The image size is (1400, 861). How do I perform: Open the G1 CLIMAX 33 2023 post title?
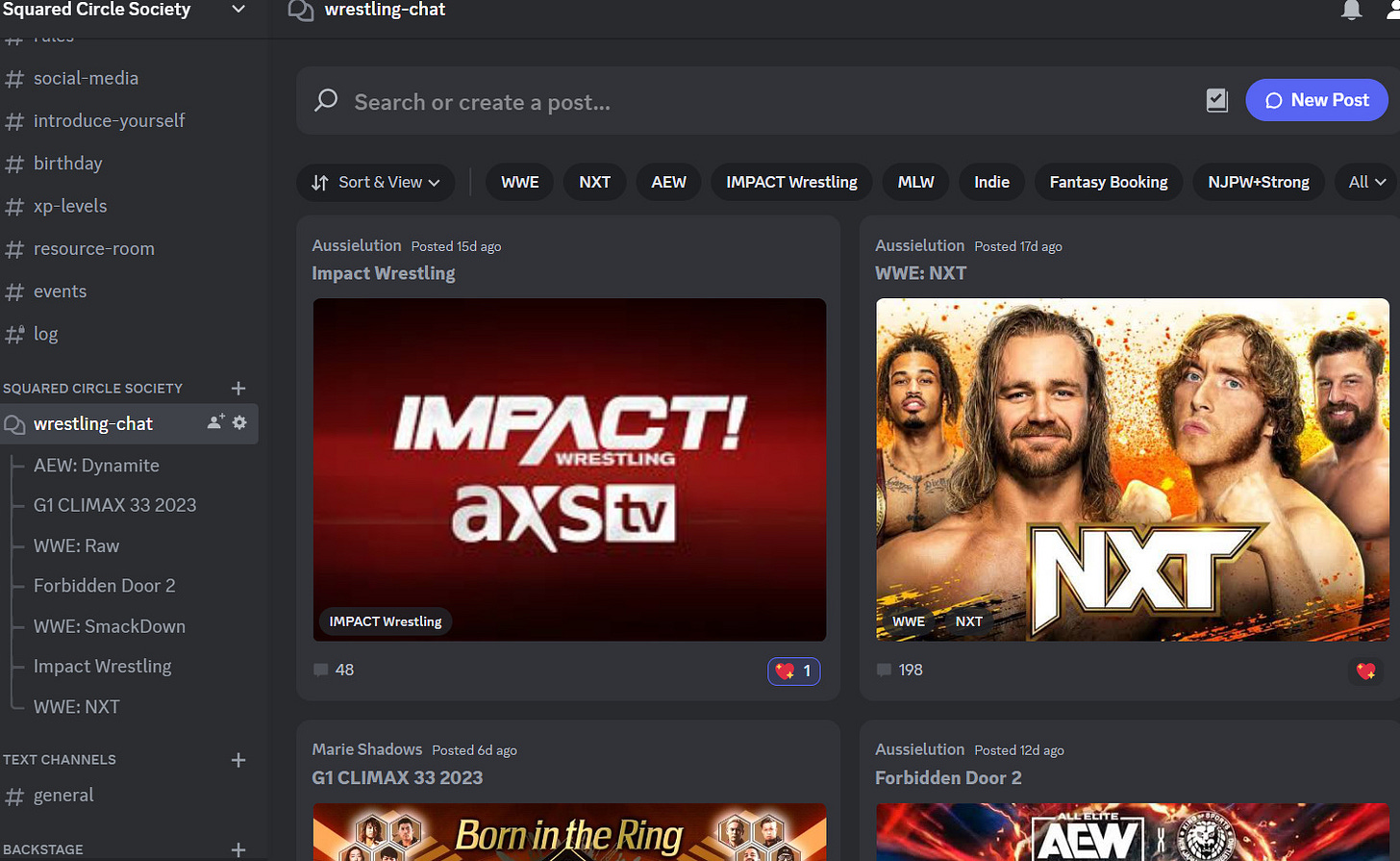click(397, 777)
